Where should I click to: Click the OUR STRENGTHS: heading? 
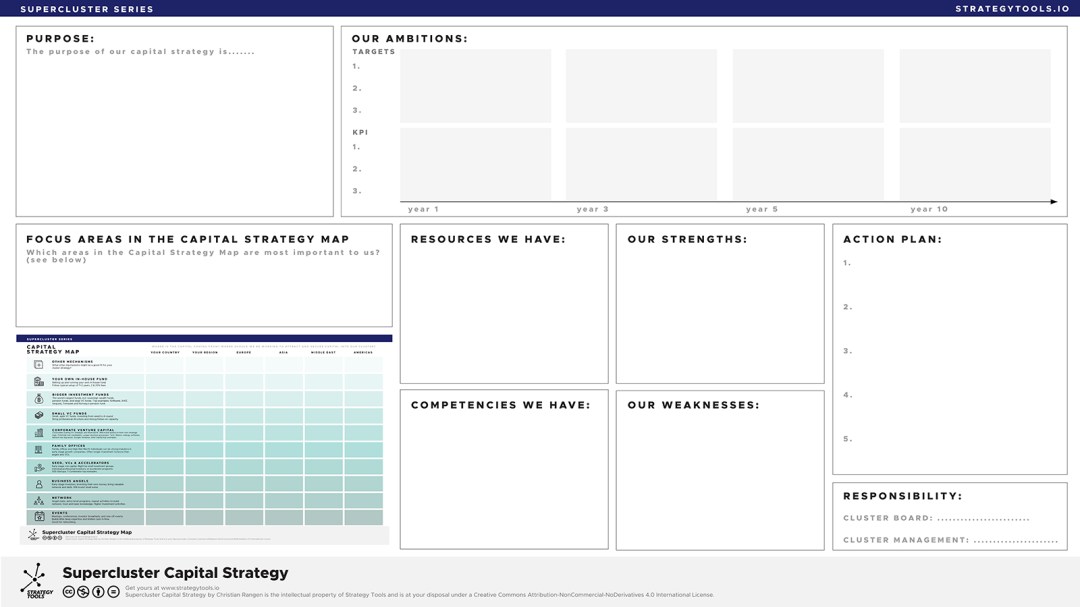click(687, 239)
